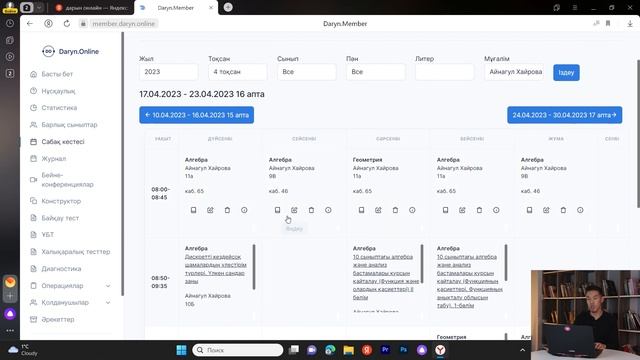Screen dimensions: 640x360
Task: Select Сабақ кестесі in sidebar
Action: tap(63, 142)
